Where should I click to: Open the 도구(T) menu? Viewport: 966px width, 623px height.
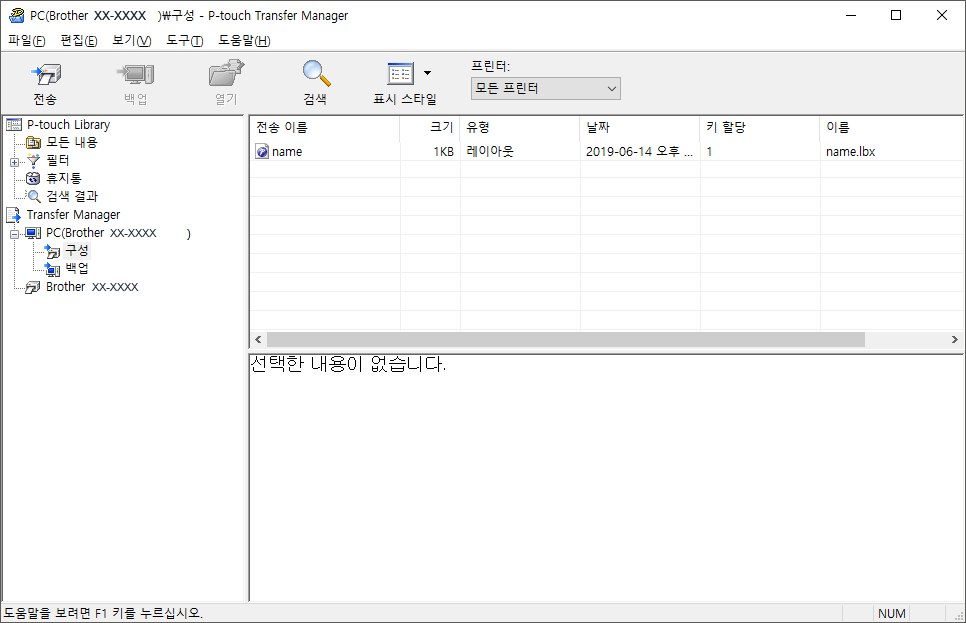tap(185, 41)
